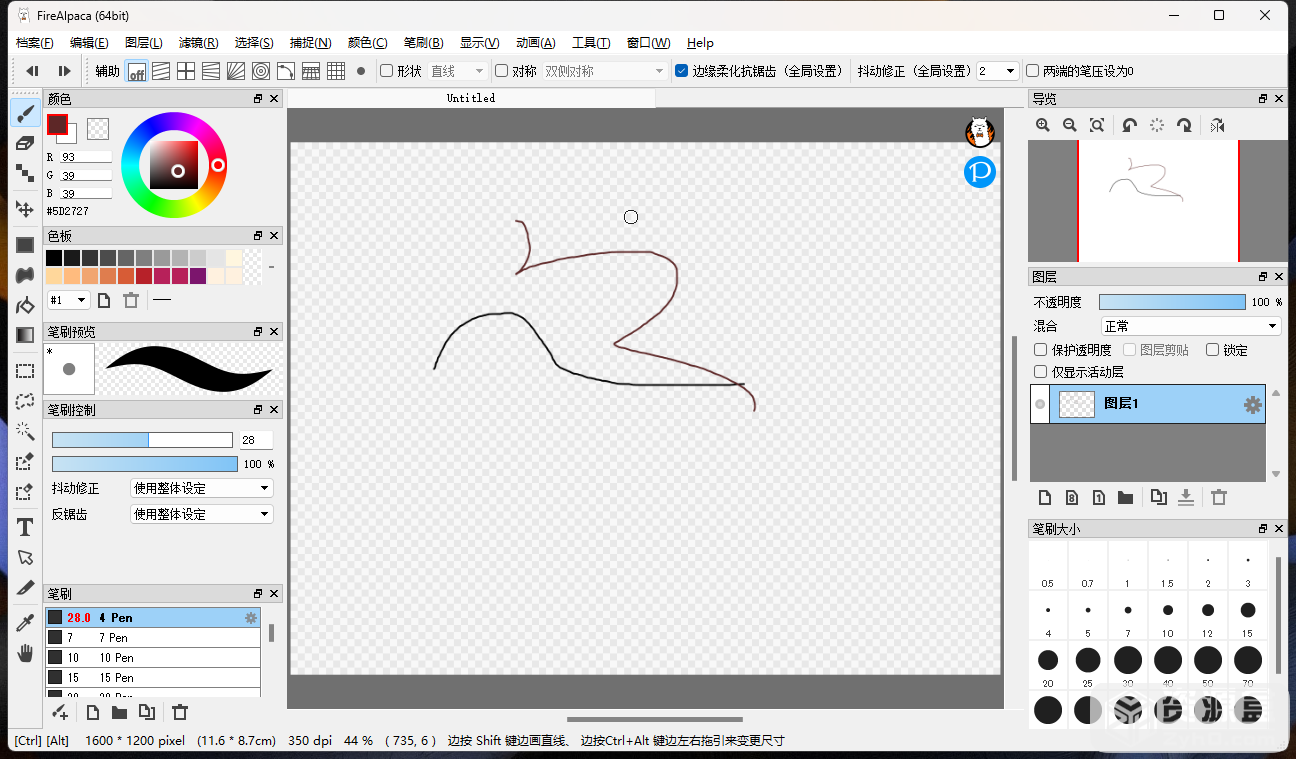
Task: Zoom in using Navigator magnifier plus
Action: point(1043,125)
